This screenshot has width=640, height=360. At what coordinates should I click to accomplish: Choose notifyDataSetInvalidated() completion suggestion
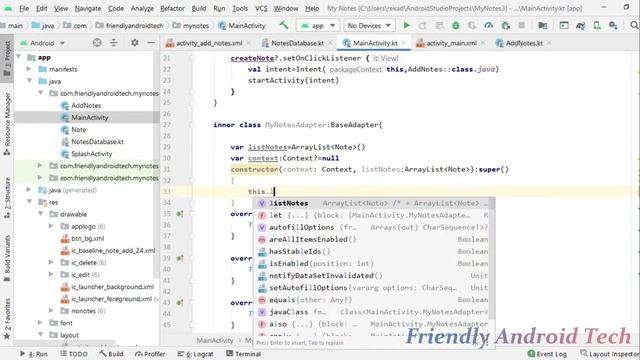pos(371,276)
